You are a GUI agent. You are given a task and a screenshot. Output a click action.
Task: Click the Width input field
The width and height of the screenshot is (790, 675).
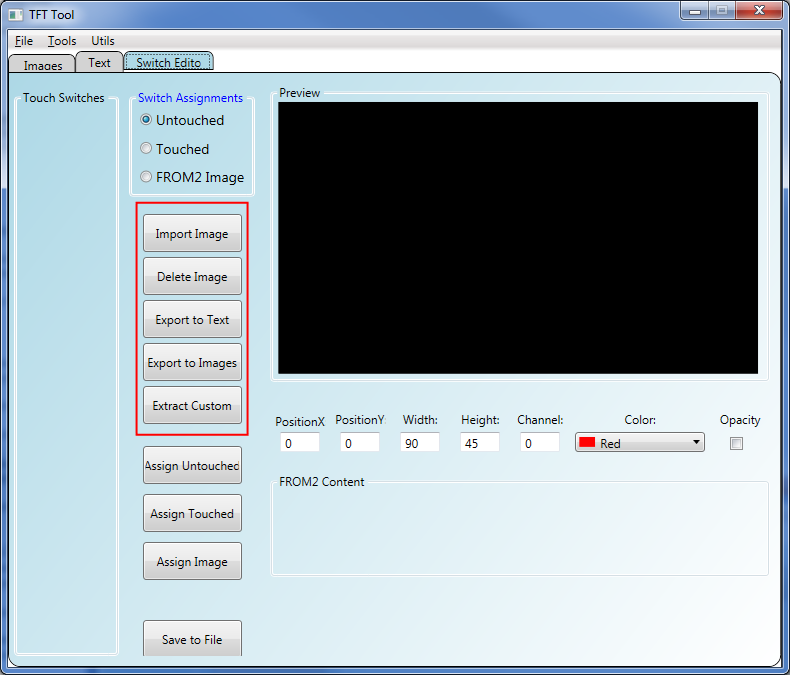420,443
